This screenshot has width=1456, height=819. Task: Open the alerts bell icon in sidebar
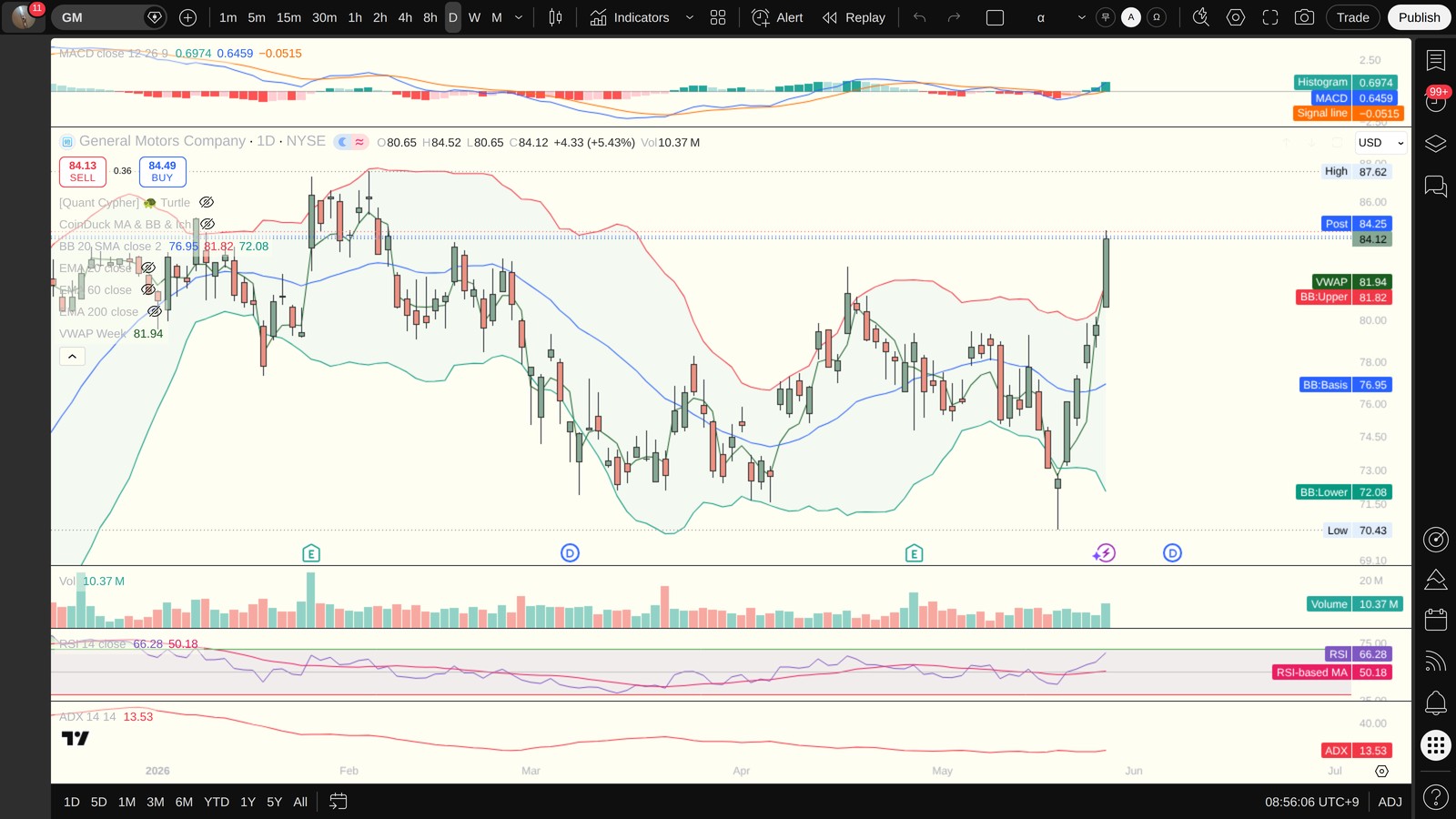(x=1436, y=703)
